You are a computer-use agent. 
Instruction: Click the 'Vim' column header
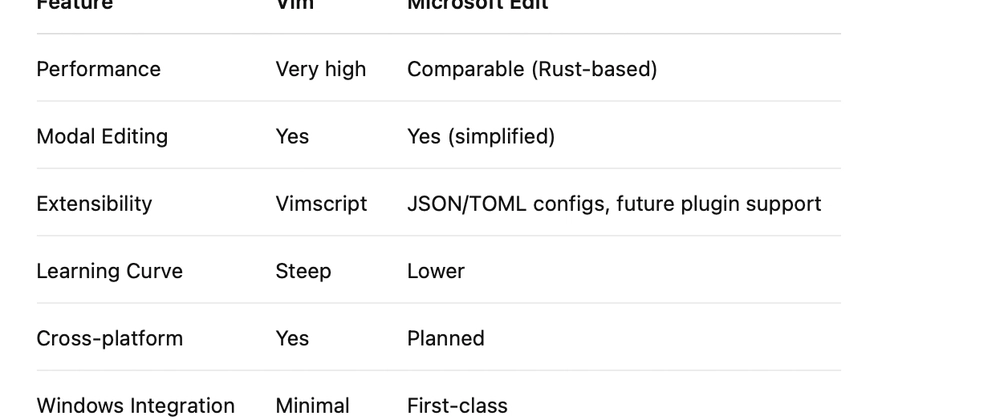pyautogui.click(x=295, y=5)
